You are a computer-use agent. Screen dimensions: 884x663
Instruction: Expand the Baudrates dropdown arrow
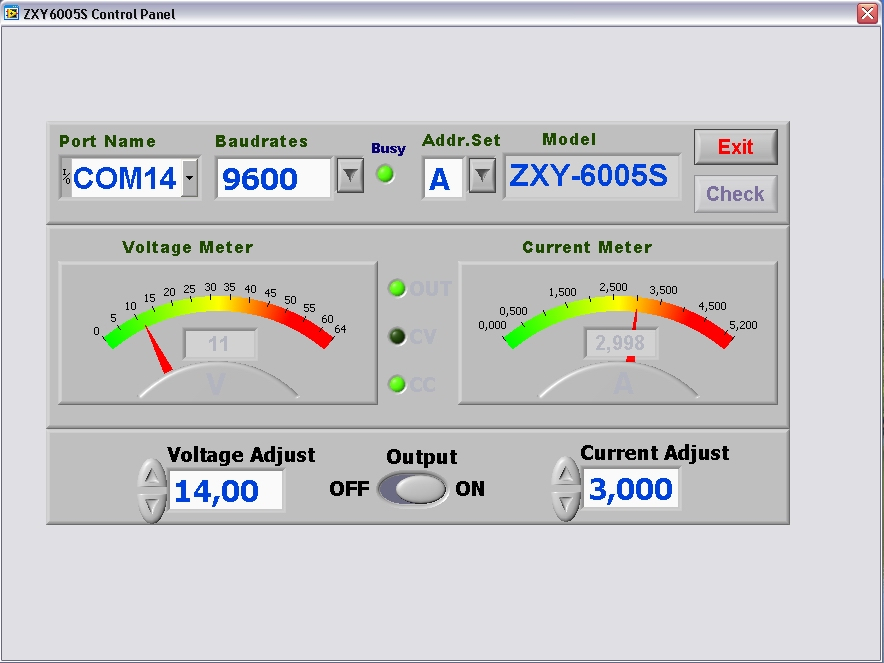[x=349, y=177]
